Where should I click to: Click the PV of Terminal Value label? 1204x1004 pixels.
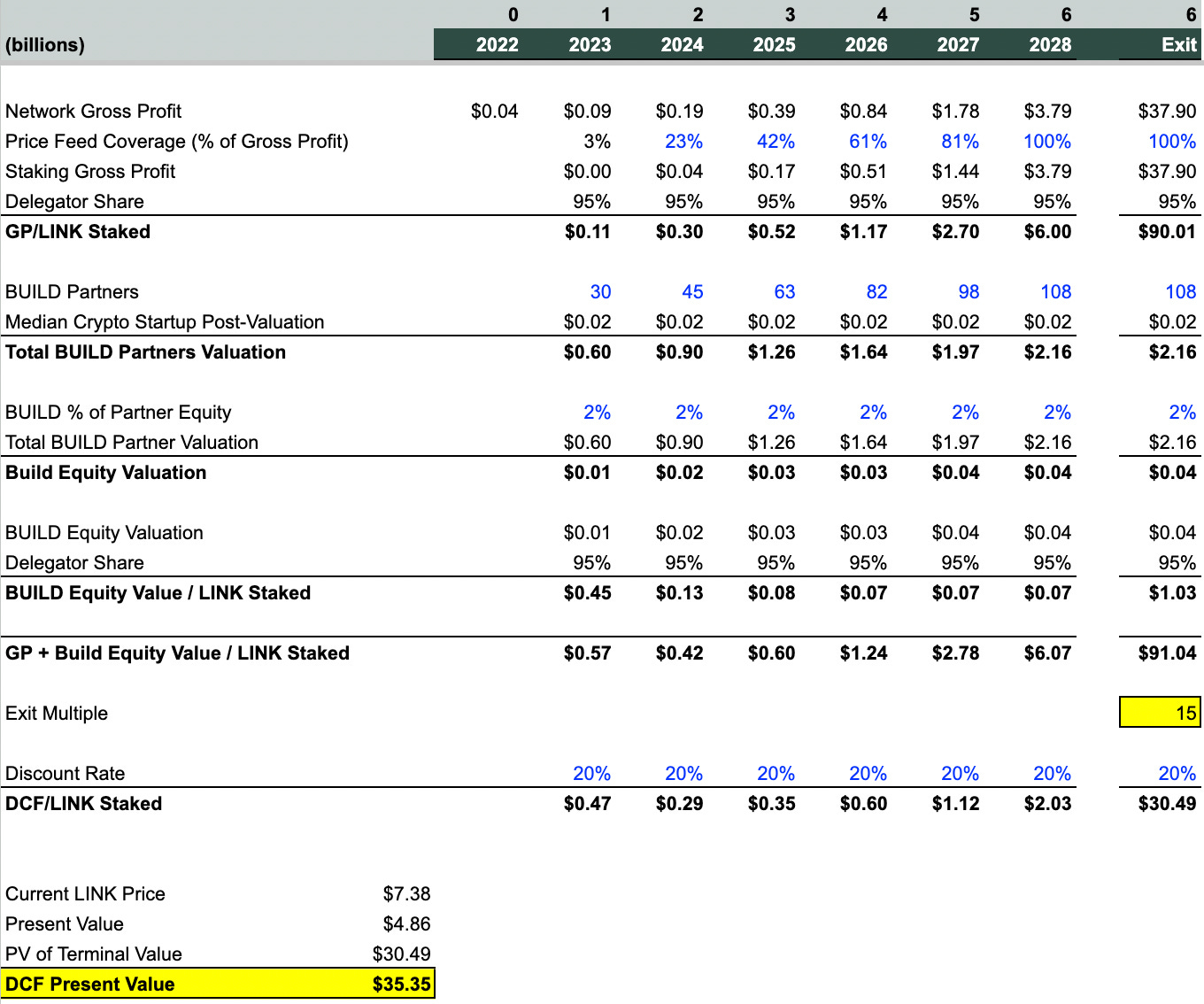click(x=93, y=954)
